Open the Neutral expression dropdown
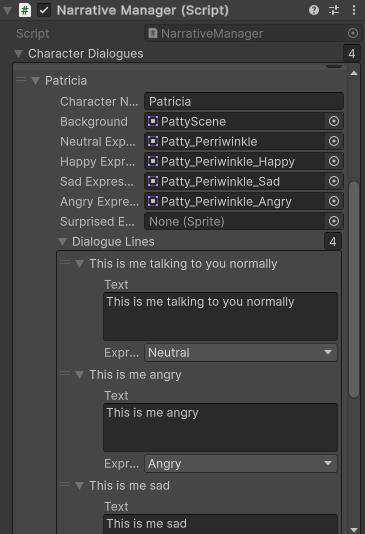The width and height of the screenshot is (365, 534). [x=241, y=352]
